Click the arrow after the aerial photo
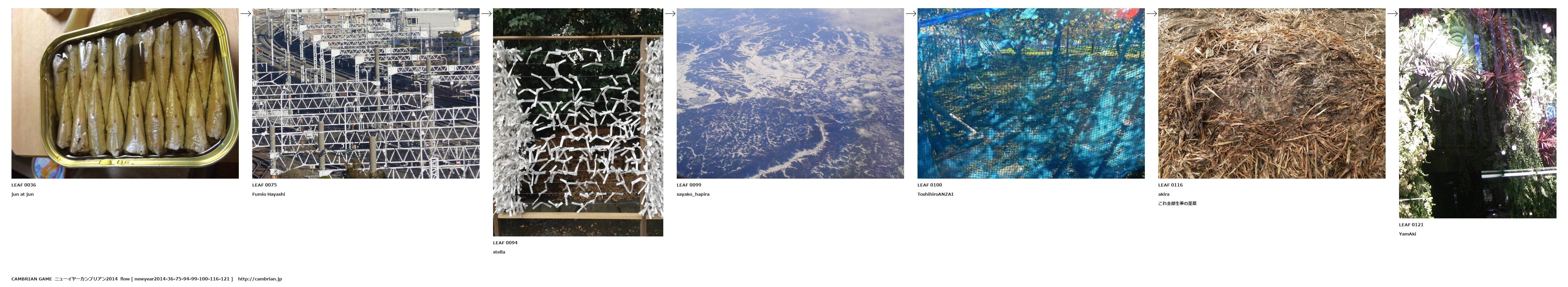The image size is (1568, 287). point(911,13)
